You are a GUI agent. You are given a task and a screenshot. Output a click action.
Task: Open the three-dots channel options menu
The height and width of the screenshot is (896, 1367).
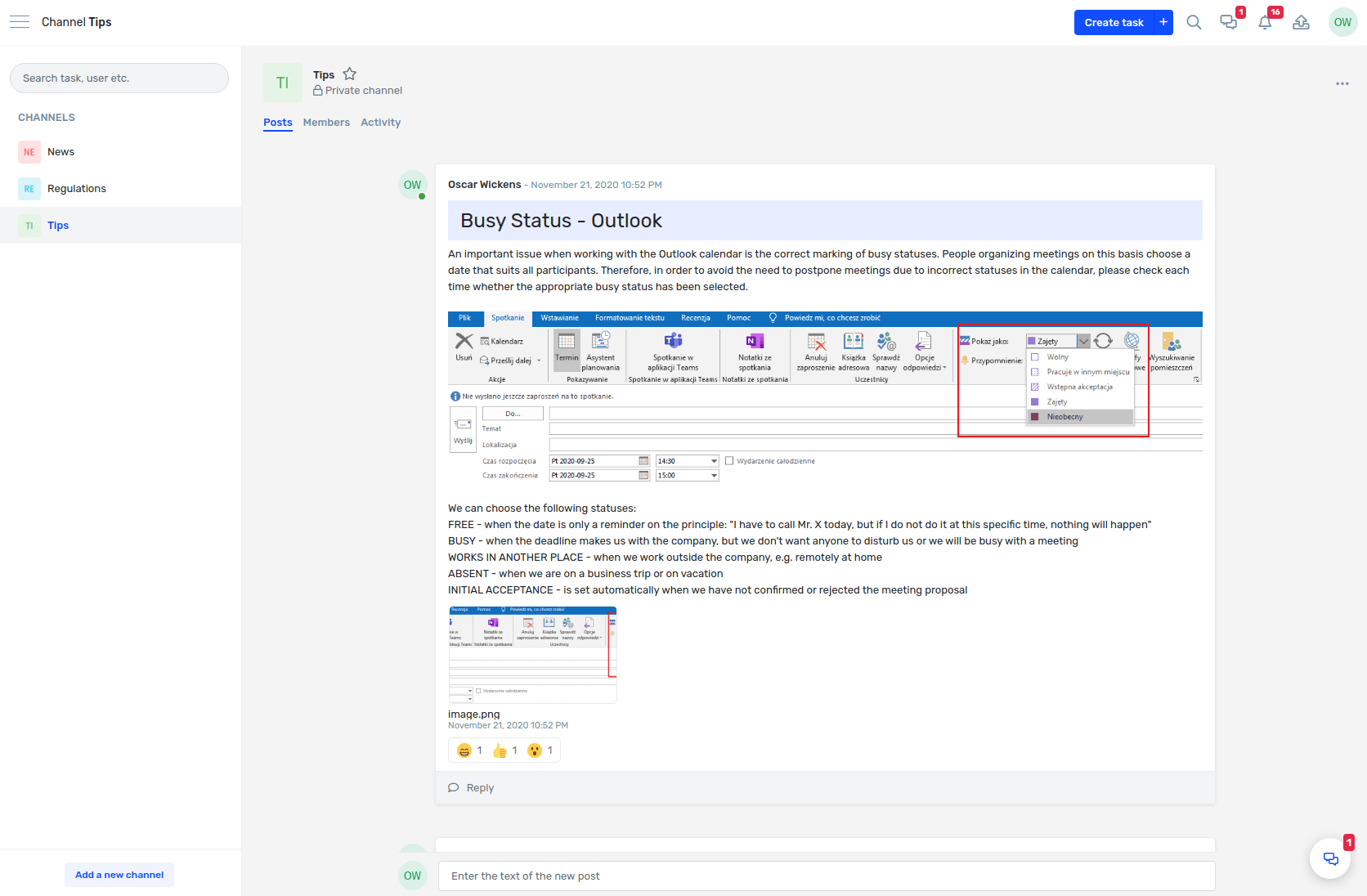pyautogui.click(x=1342, y=83)
